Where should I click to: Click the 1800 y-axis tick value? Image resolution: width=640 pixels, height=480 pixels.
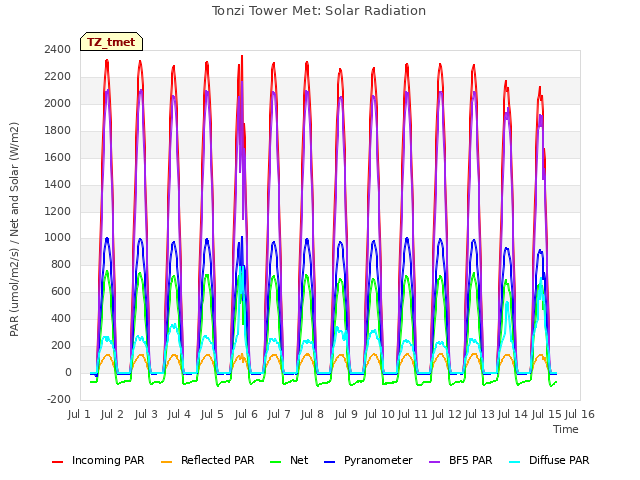(x=58, y=130)
